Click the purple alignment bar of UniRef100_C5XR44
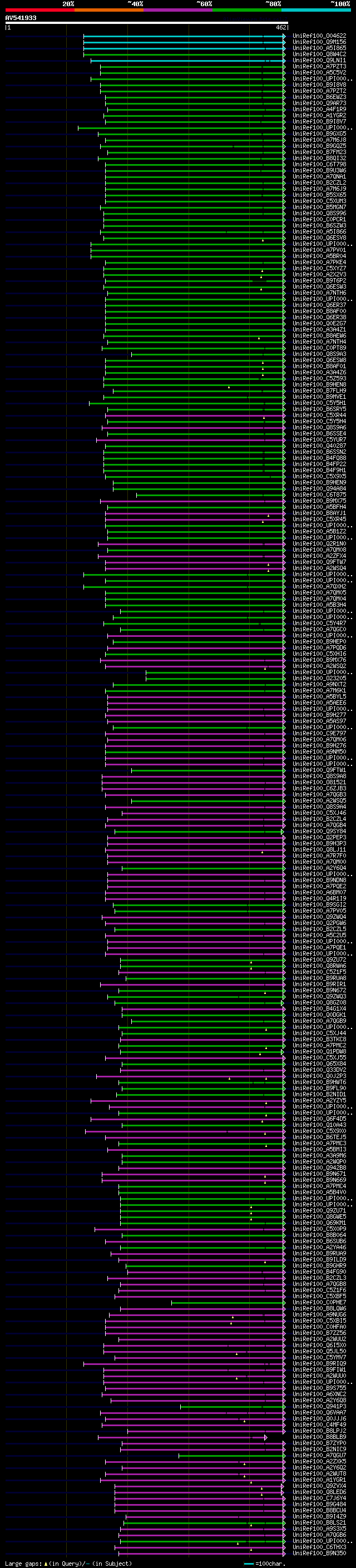356x1568 pixels. pyautogui.click(x=195, y=415)
